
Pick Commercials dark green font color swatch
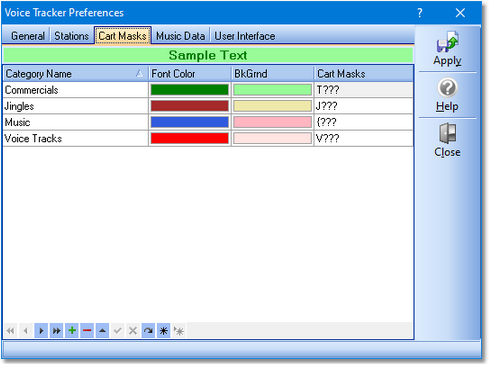tap(190, 90)
